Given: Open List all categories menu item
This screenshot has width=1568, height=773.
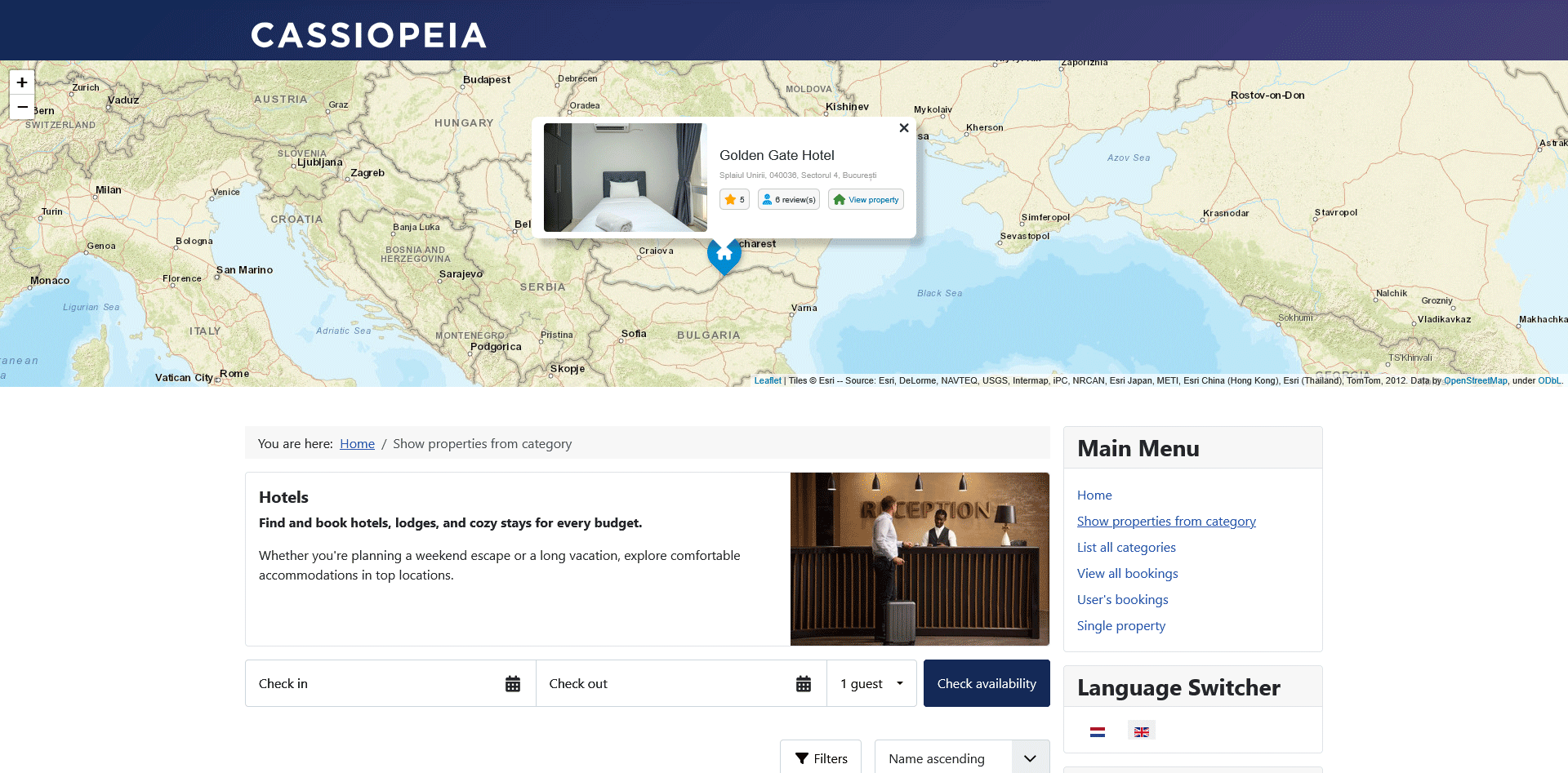Looking at the screenshot, I should (1126, 547).
